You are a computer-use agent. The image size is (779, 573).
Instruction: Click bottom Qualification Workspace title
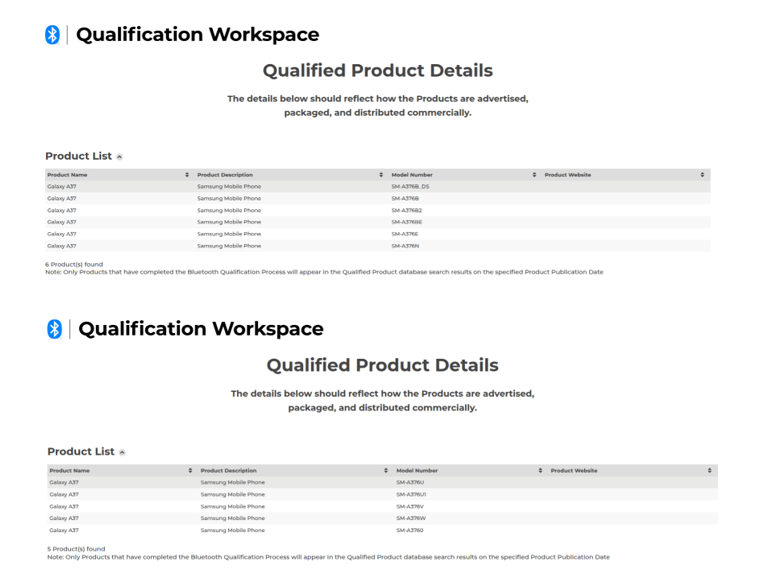point(200,329)
